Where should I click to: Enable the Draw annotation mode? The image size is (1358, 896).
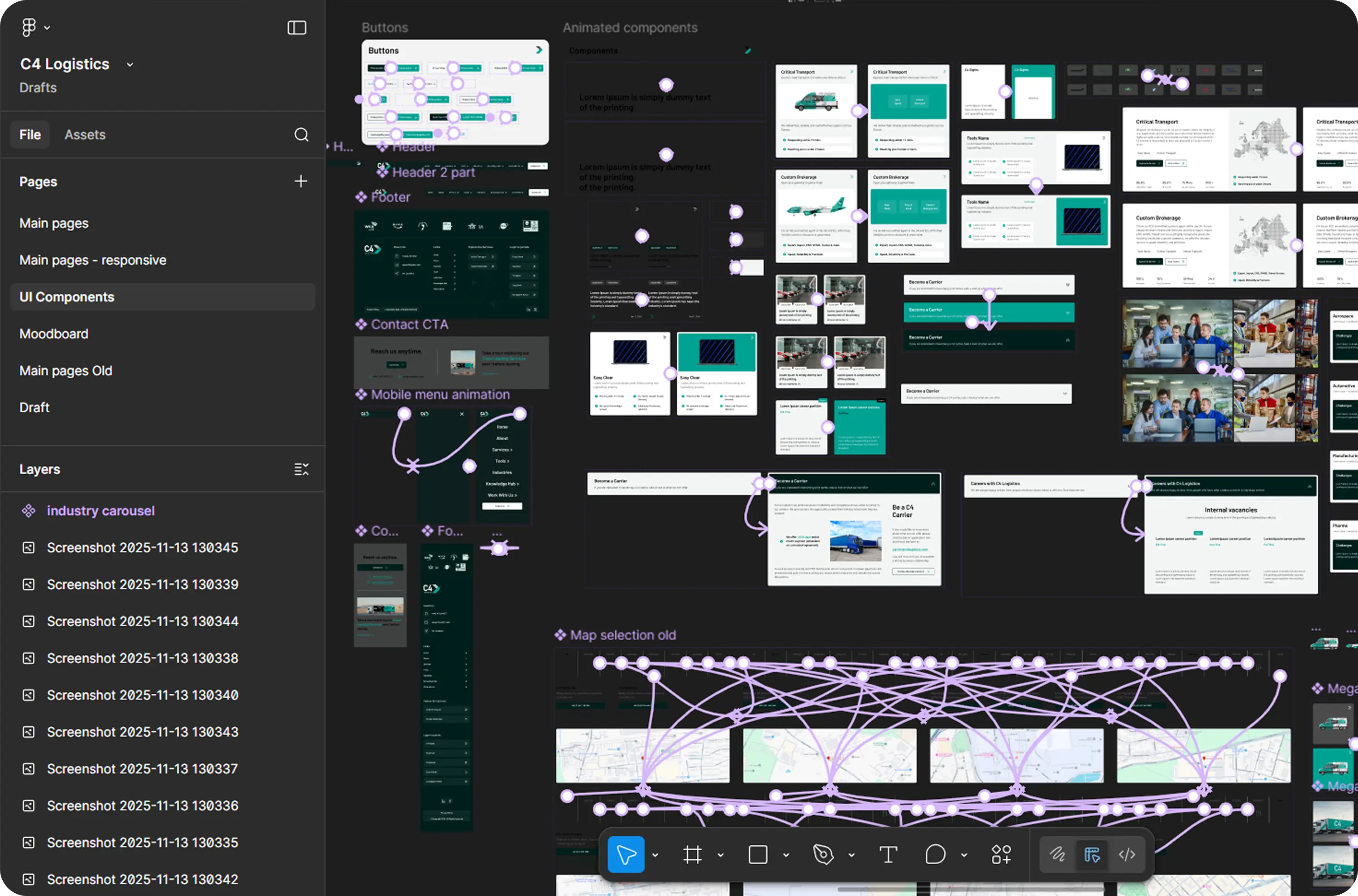tap(1058, 854)
